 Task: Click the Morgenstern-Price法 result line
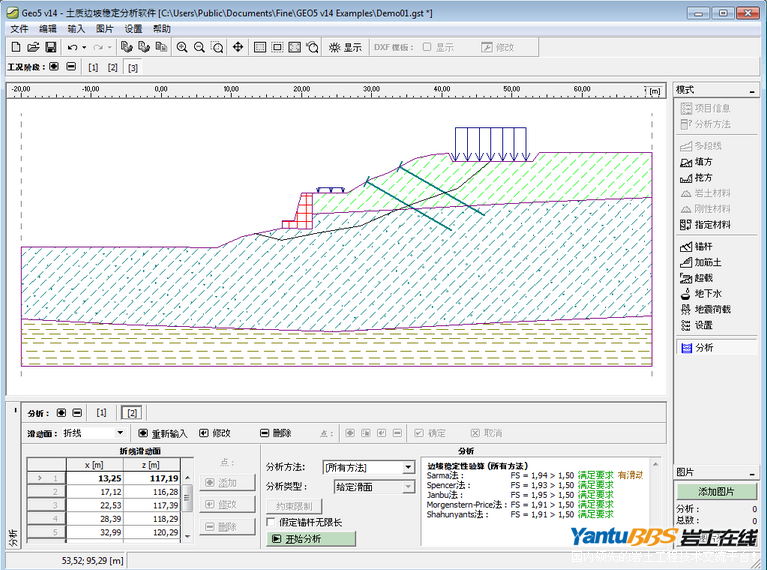pos(519,504)
